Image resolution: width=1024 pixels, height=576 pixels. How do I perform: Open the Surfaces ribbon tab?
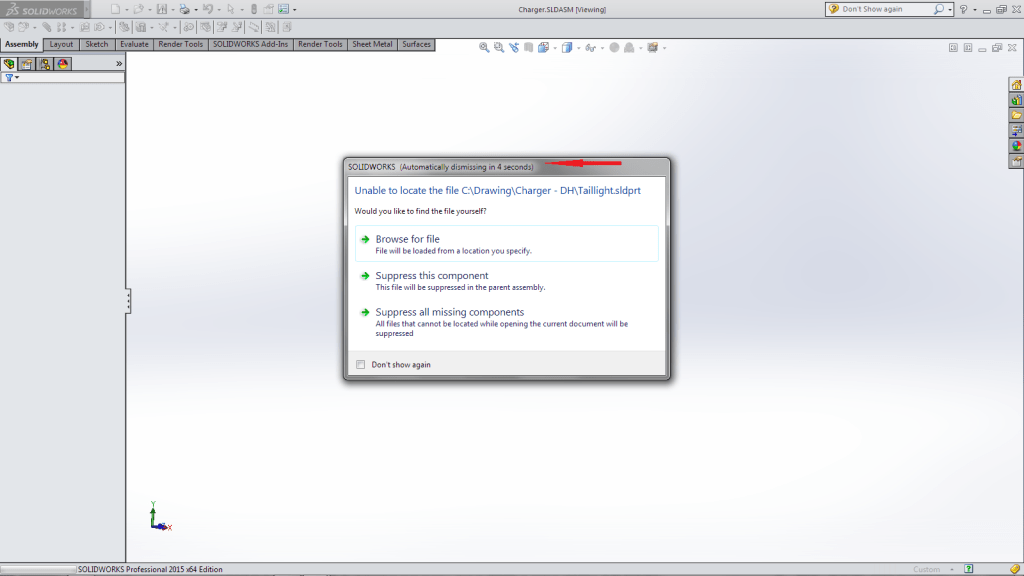pos(416,44)
